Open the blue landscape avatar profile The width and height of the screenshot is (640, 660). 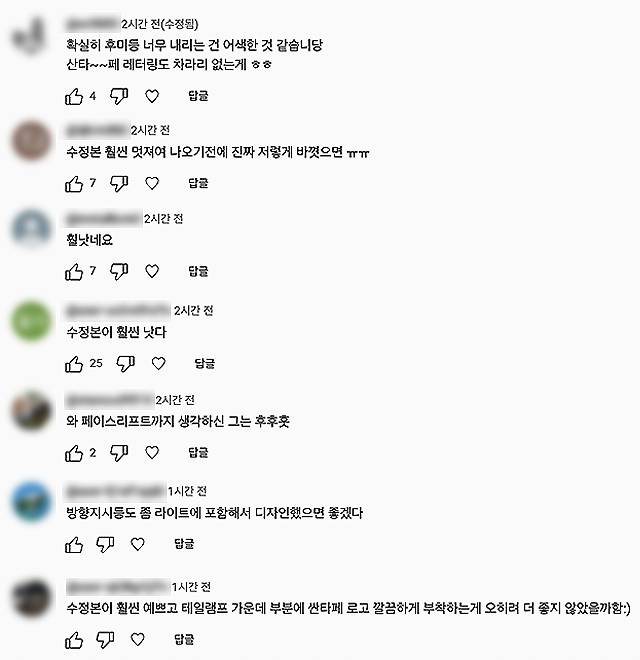[x=31, y=501]
